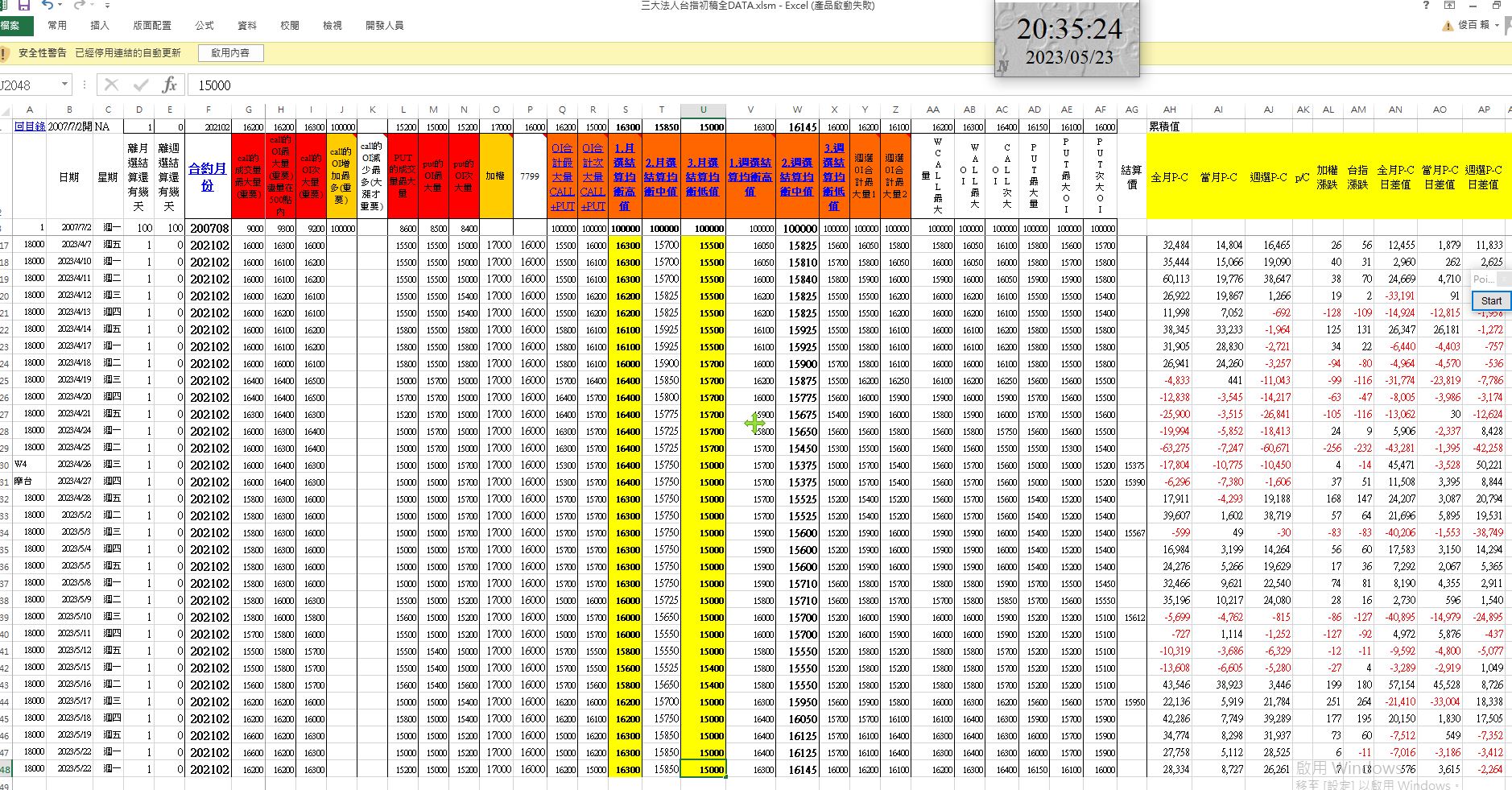Click the 2.月選結算均衡中值 header link
1512x790 pixels.
tap(661, 176)
